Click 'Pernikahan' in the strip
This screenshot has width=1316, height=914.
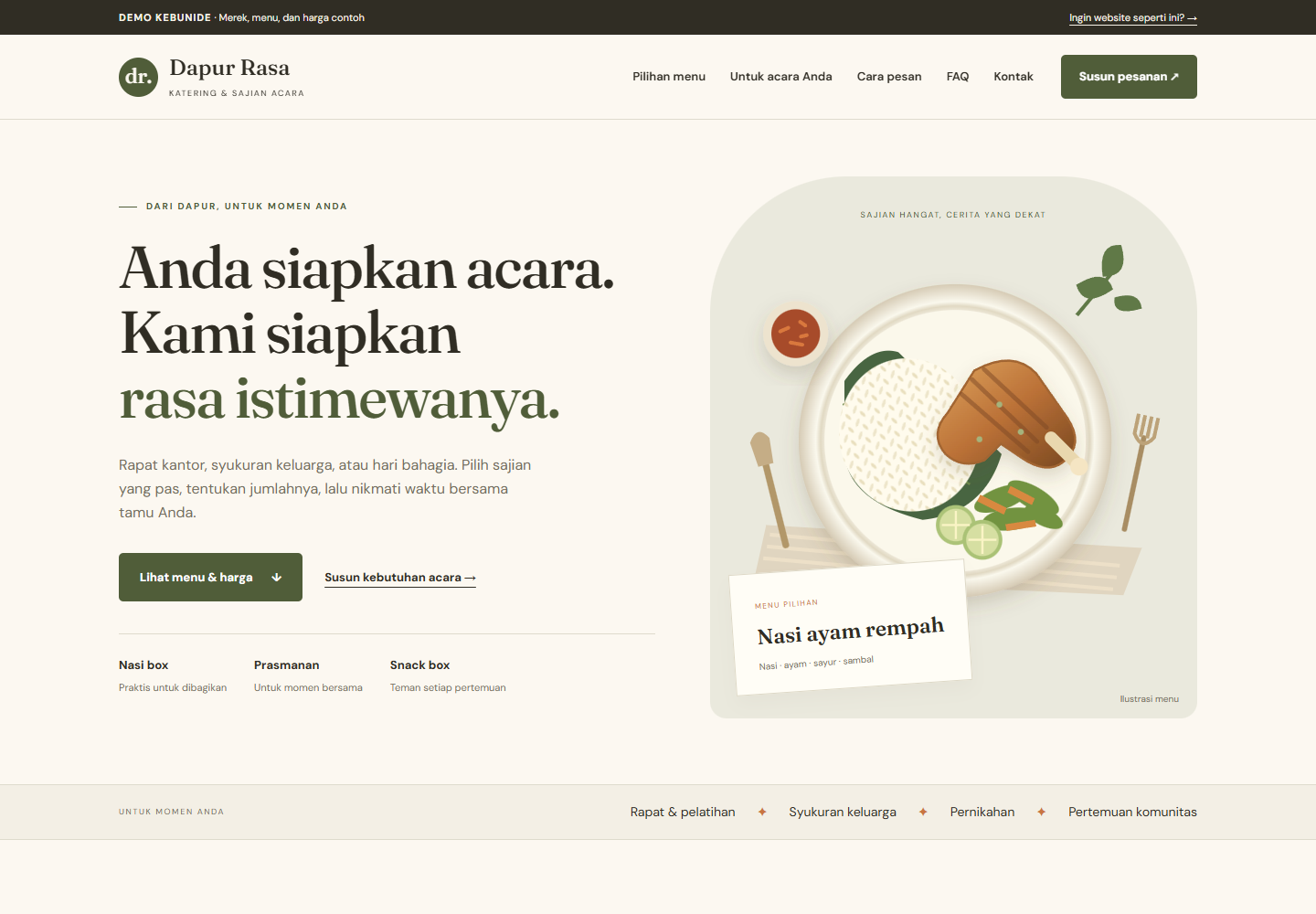(982, 812)
